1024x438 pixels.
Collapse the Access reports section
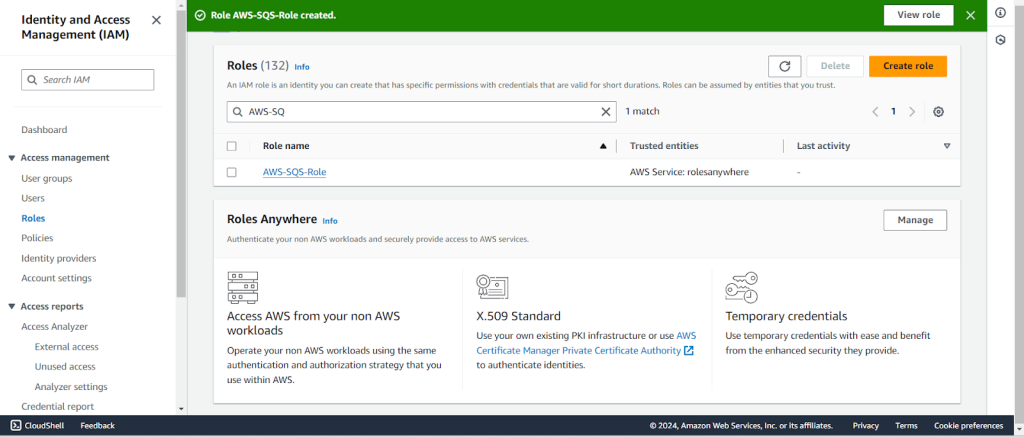[12, 307]
